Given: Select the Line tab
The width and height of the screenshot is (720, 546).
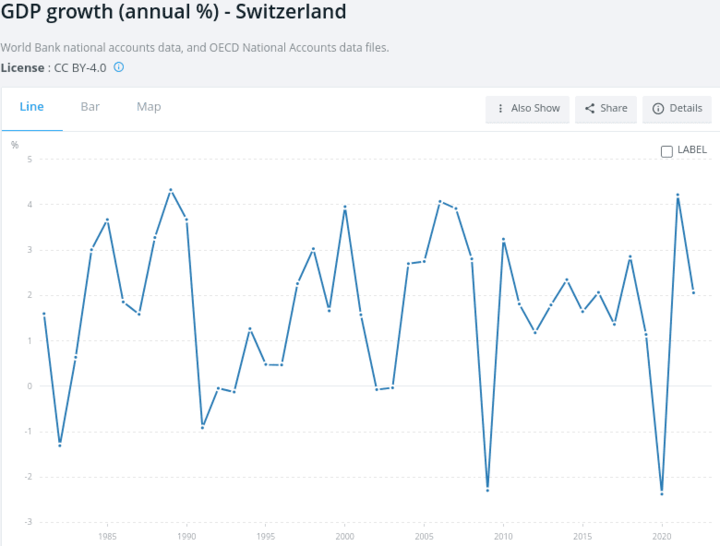Looking at the screenshot, I should [32, 107].
